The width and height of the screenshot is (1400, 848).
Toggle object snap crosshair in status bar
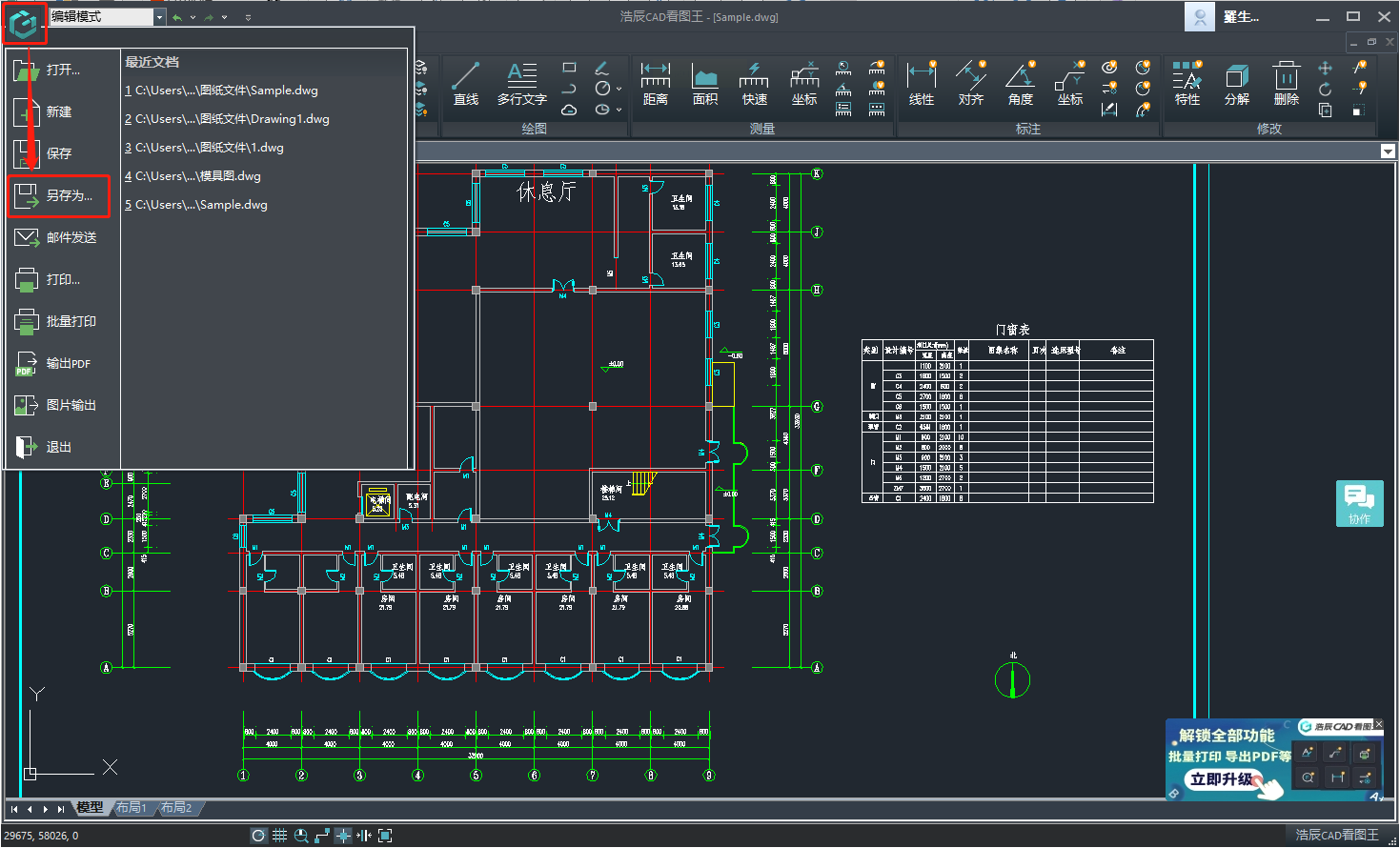coord(343,836)
